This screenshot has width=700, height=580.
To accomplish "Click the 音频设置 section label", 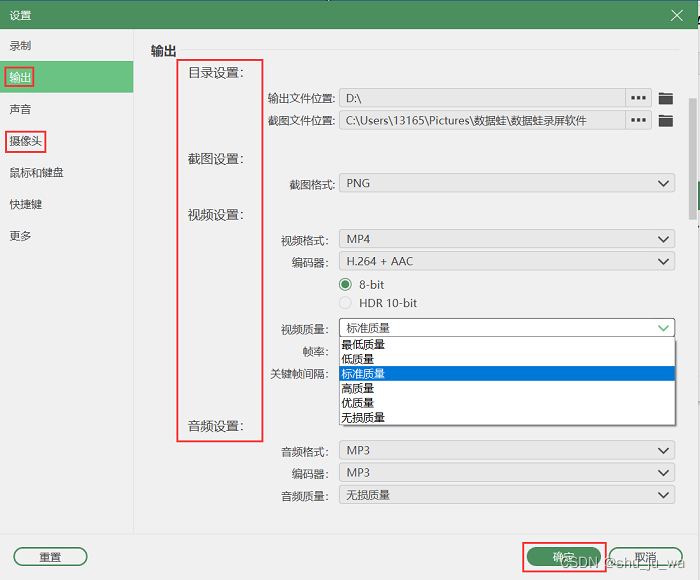I will (216, 426).
